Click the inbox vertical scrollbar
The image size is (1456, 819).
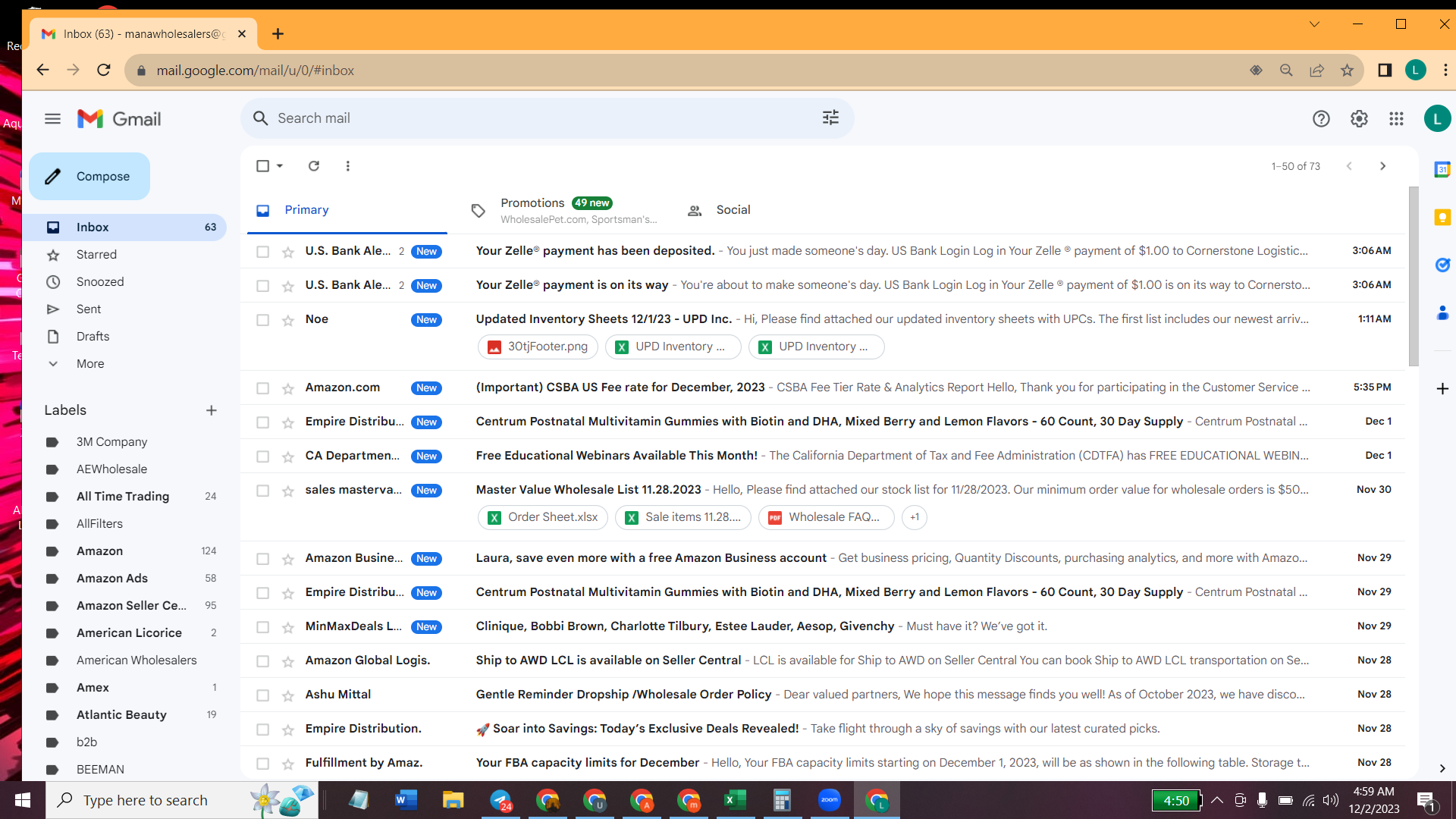coord(1413,277)
